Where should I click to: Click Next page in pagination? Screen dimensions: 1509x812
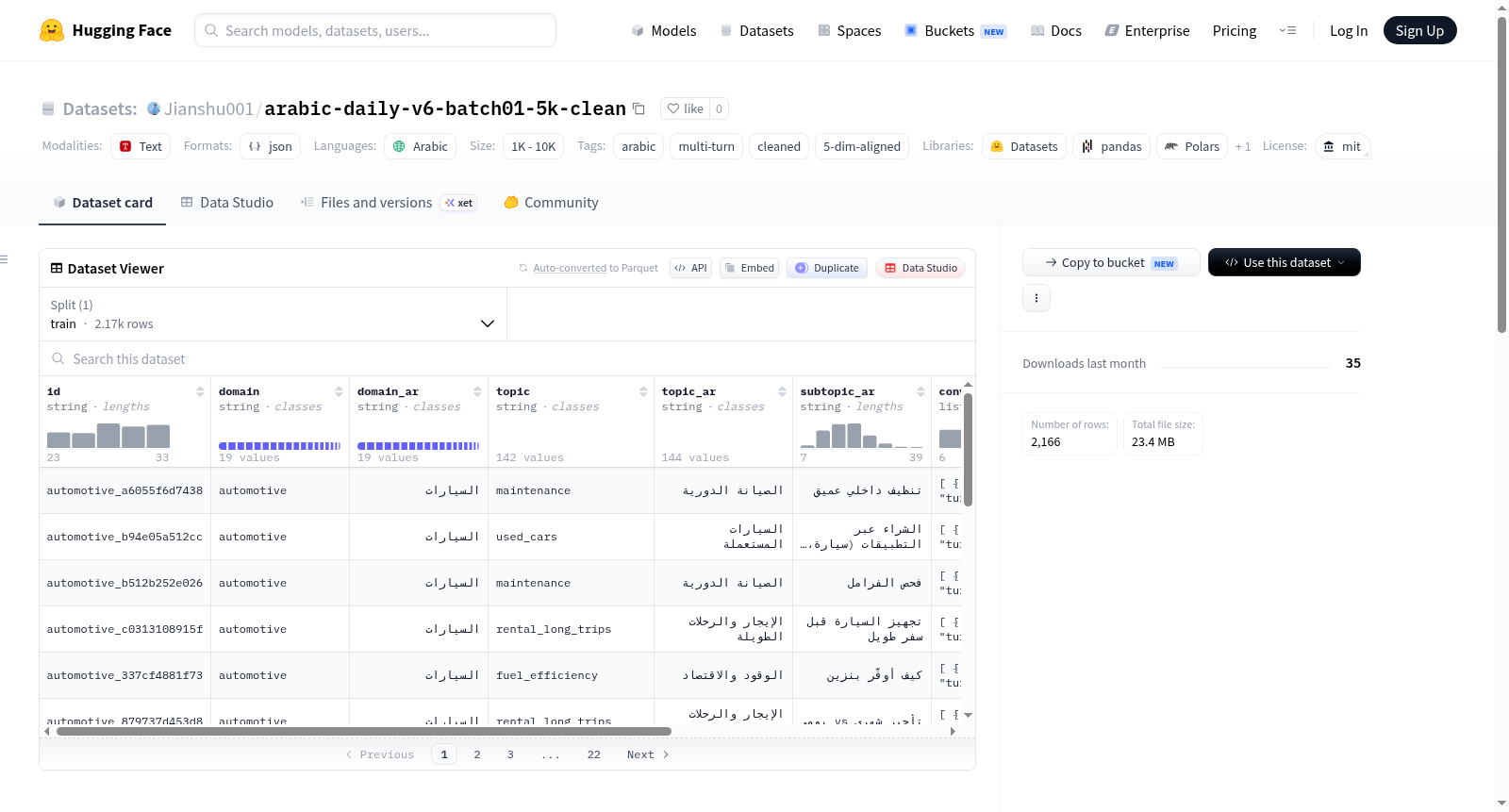pos(648,754)
